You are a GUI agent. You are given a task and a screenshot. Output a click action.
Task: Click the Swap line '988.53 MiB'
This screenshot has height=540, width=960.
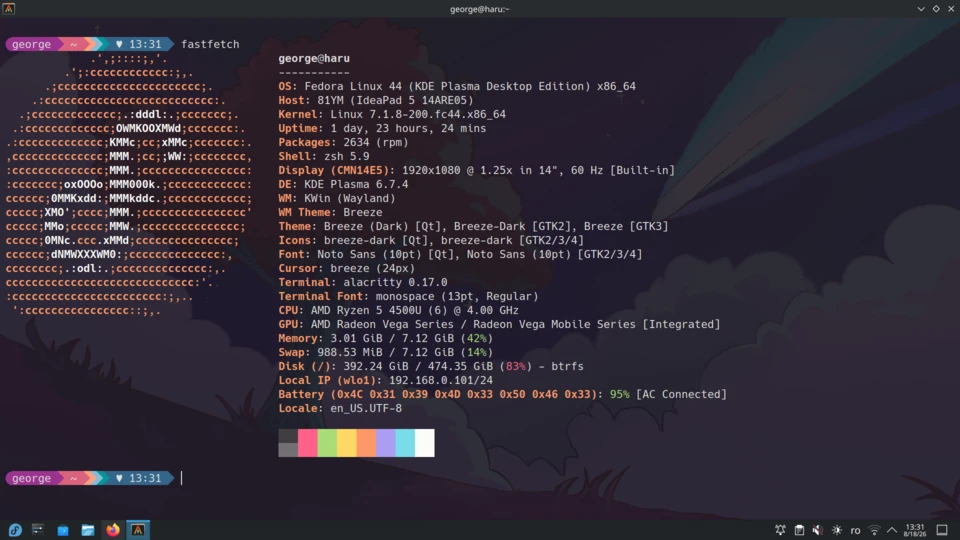coord(386,353)
